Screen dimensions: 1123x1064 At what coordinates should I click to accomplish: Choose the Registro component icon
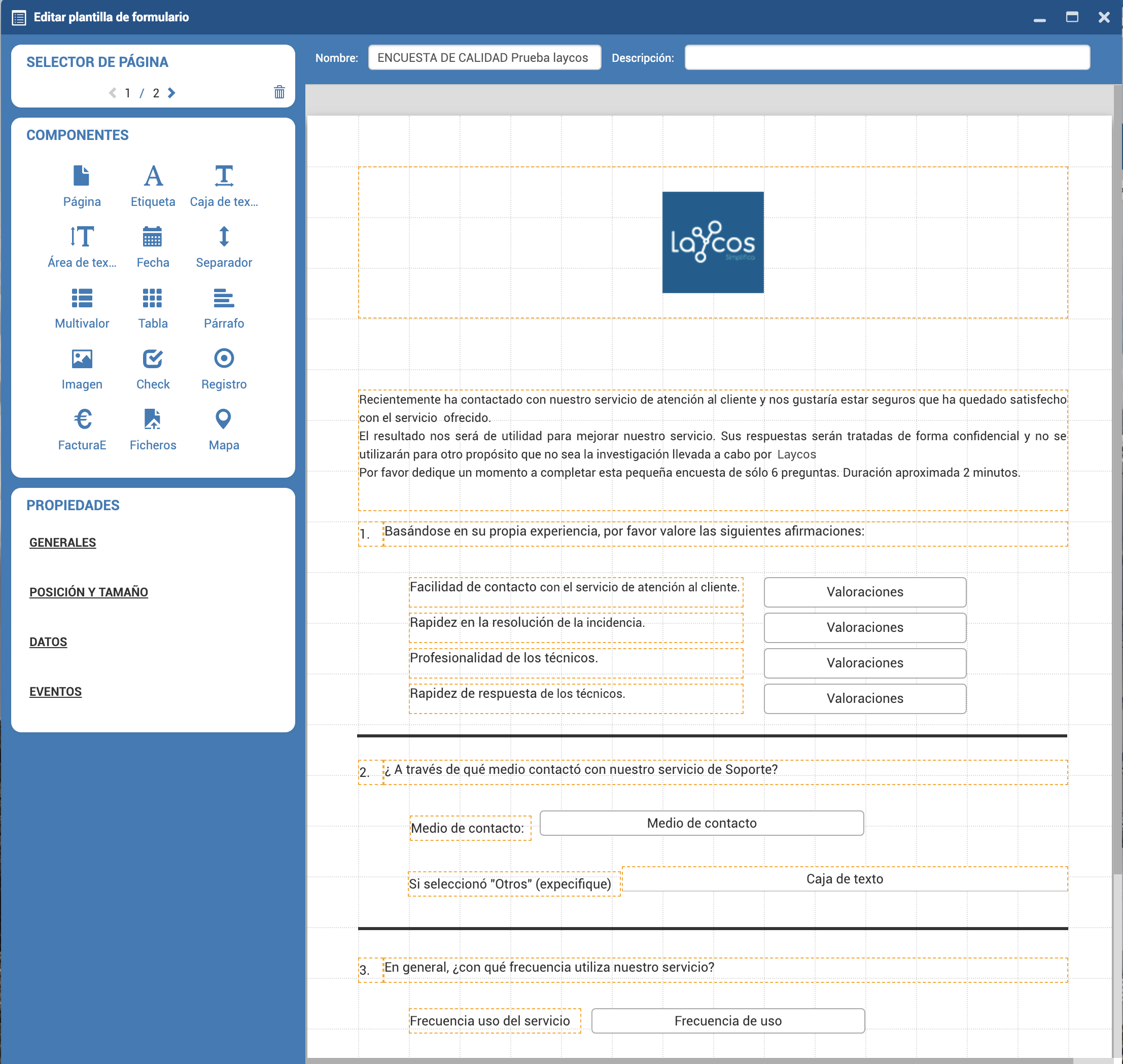[x=224, y=359]
